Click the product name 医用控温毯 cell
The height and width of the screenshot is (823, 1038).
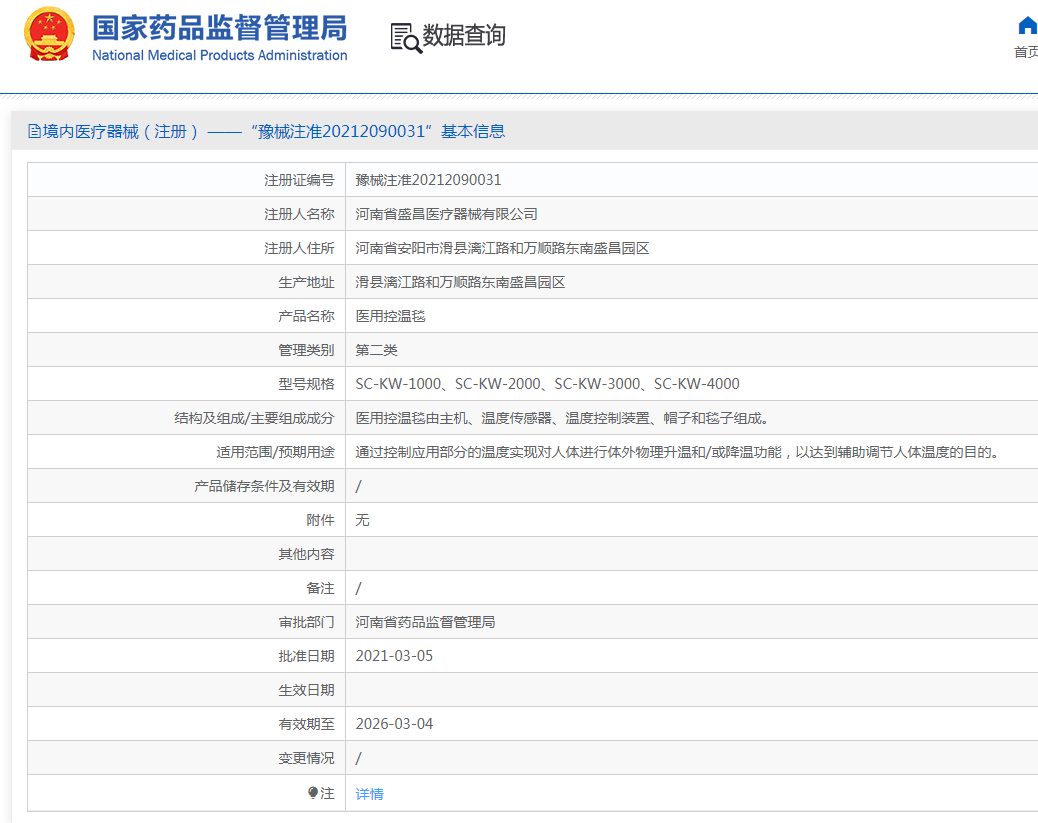(x=391, y=316)
